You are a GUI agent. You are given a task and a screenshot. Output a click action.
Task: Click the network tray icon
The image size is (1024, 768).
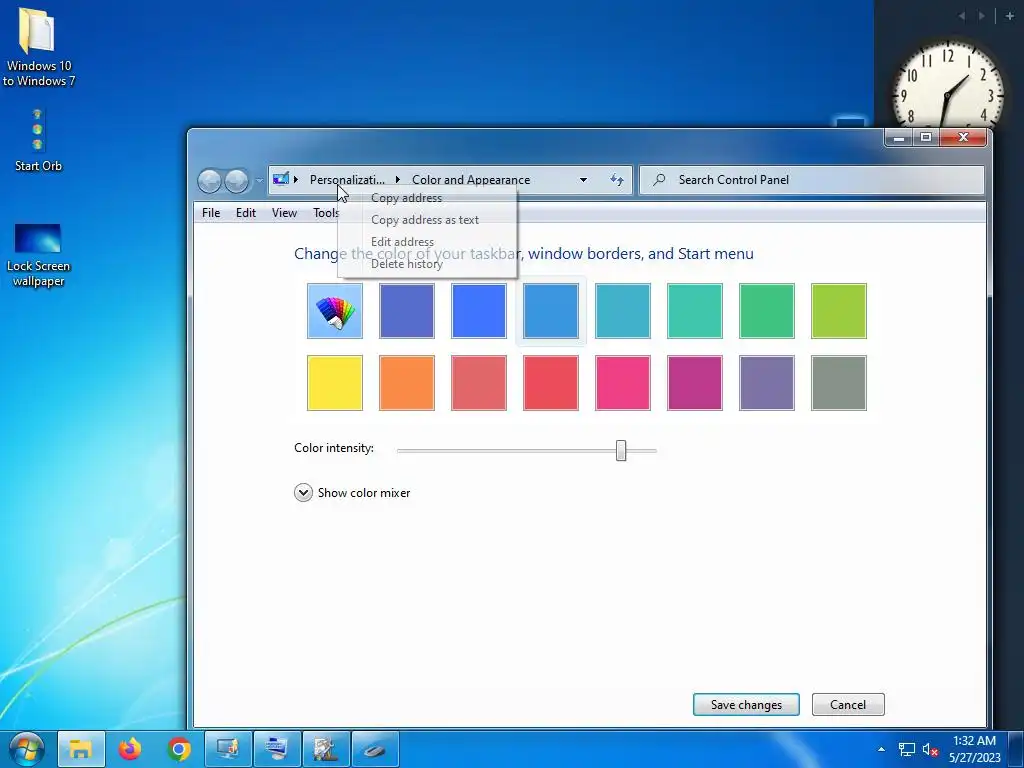click(x=906, y=749)
